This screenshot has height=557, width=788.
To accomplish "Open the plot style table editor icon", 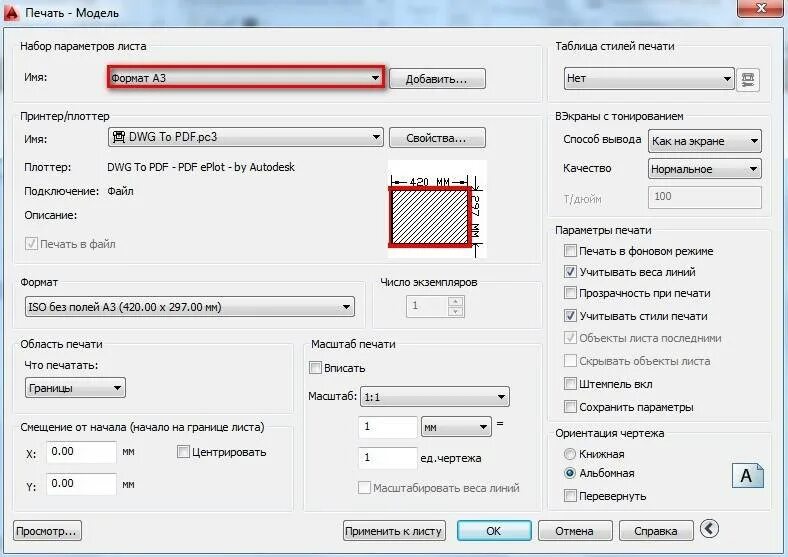I will 748,79.
